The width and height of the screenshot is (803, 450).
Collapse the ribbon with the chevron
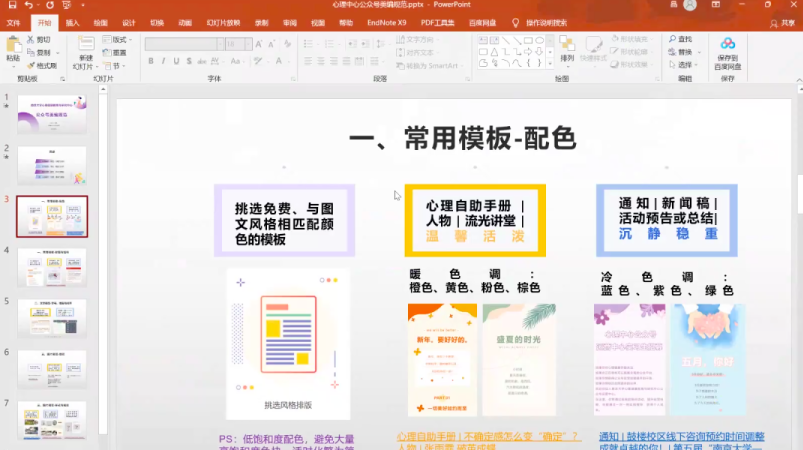click(799, 80)
